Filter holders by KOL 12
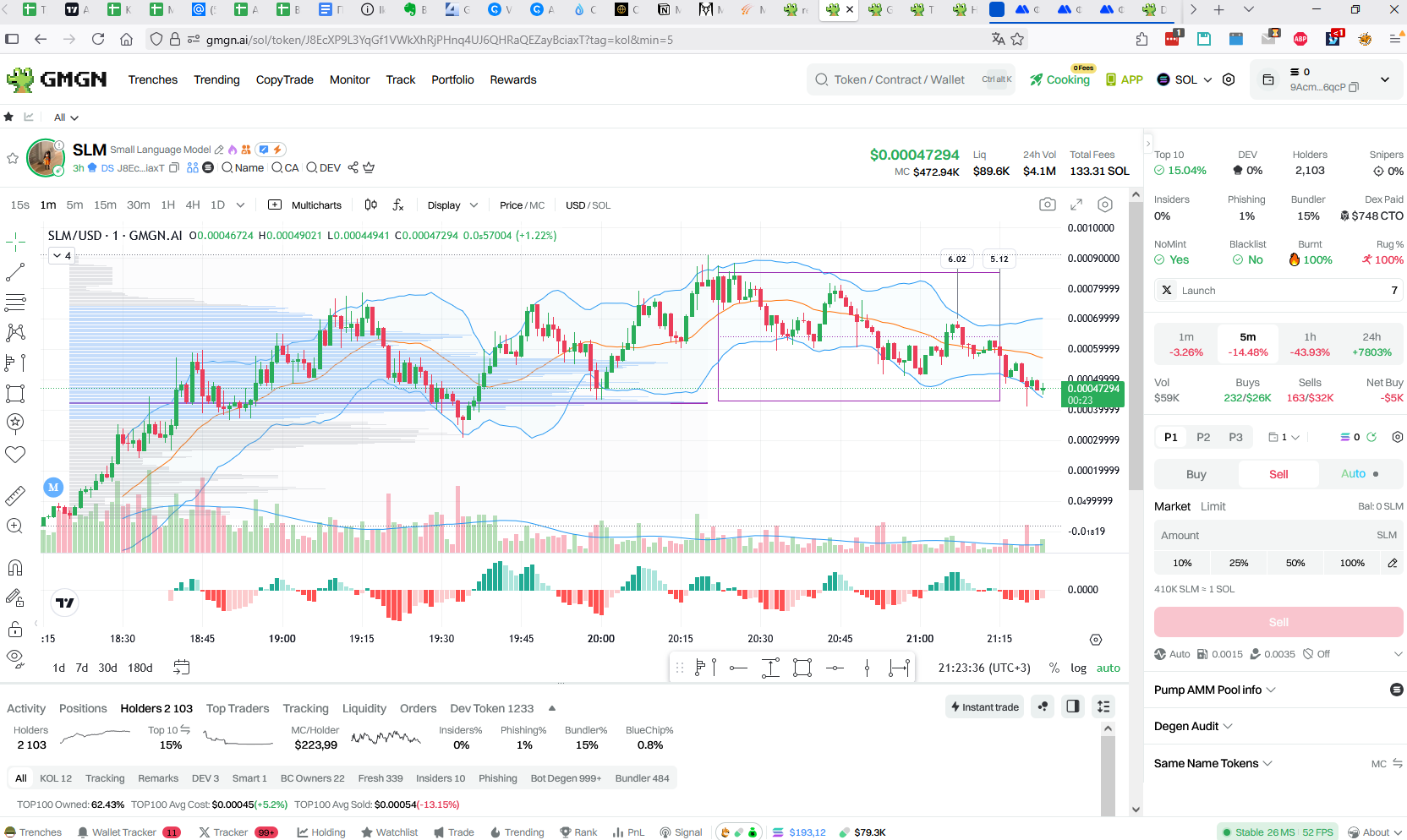The height and width of the screenshot is (840, 1407). point(56,778)
